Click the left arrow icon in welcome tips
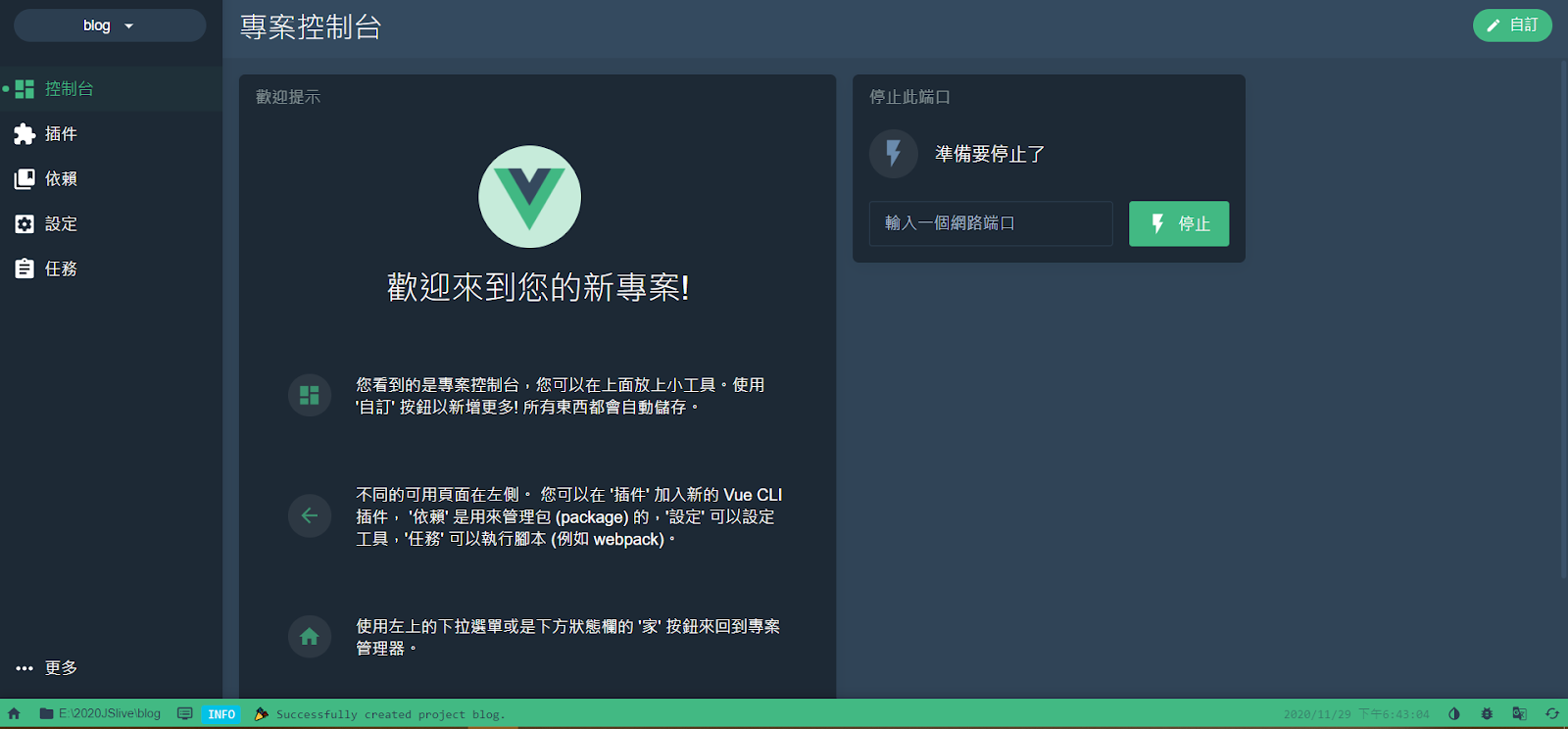Image resolution: width=1568 pixels, height=729 pixels. click(310, 515)
